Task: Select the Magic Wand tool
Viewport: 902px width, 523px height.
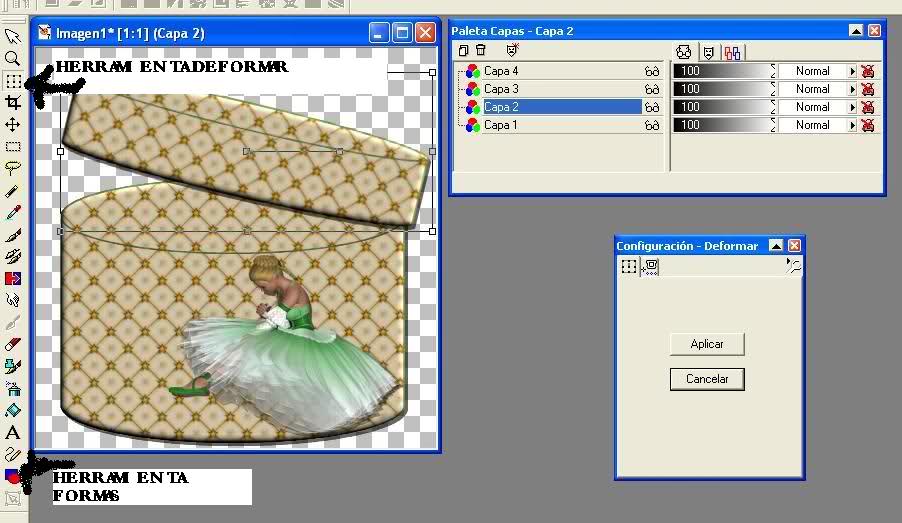Action: 13,190
